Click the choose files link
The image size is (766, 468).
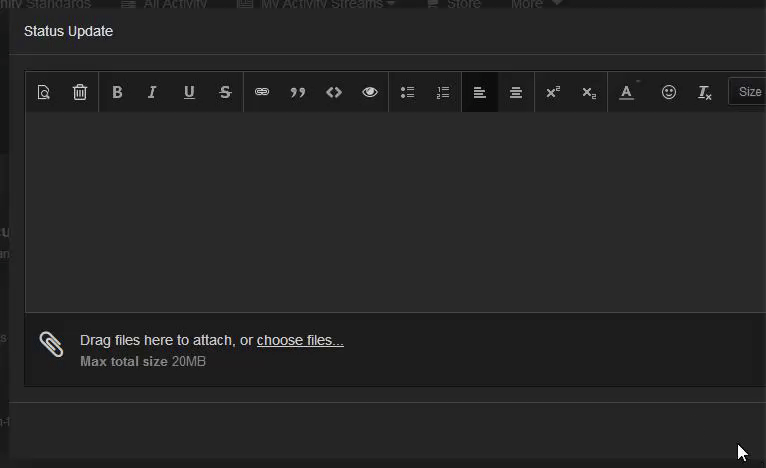(300, 340)
